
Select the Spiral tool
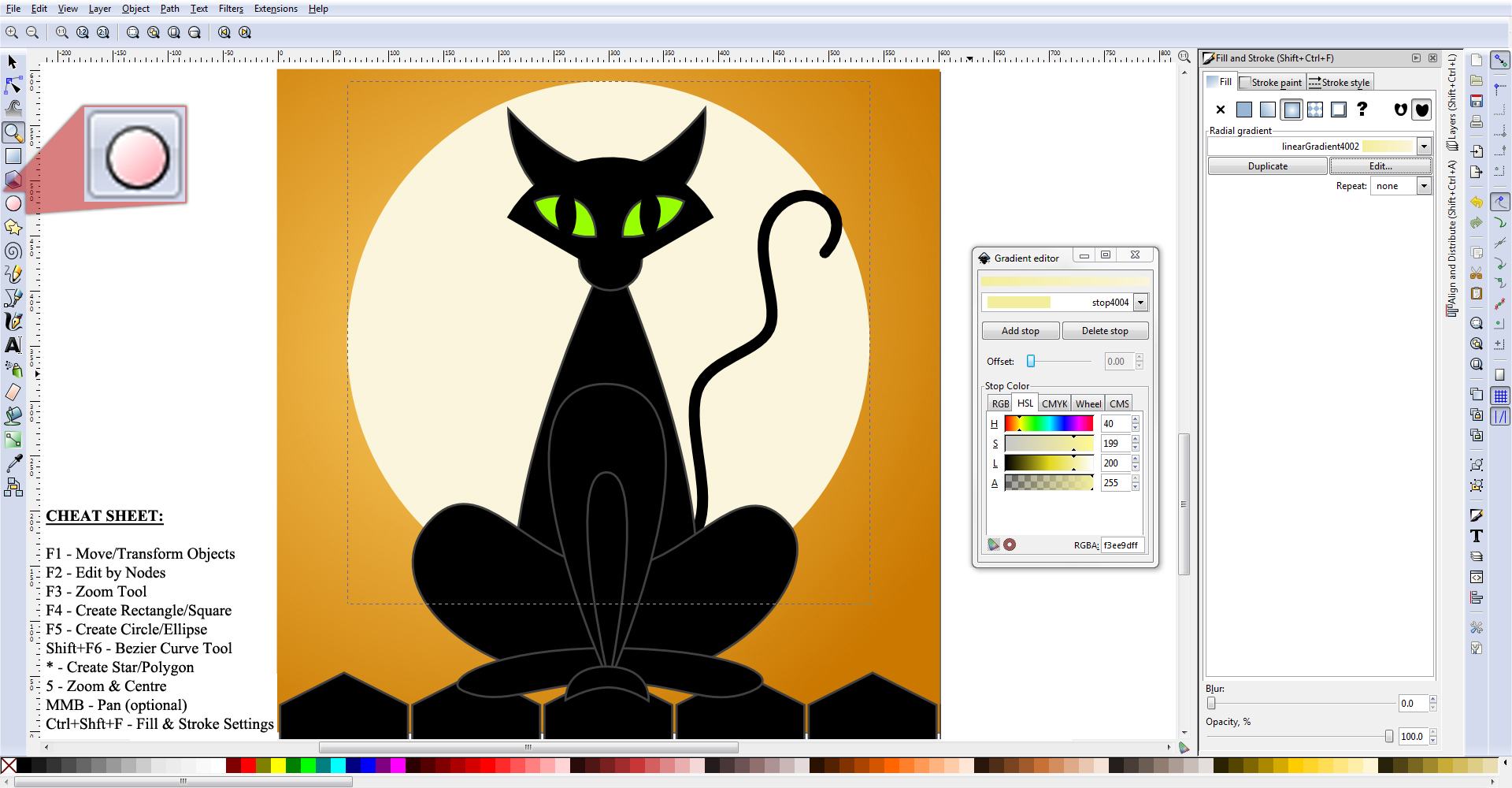(13, 251)
